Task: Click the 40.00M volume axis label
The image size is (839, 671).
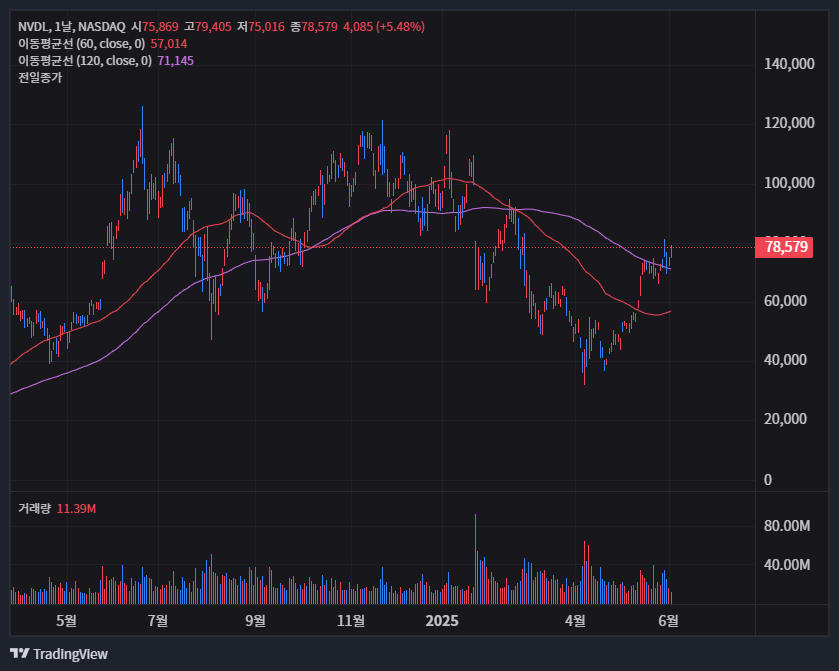Action: 787,565
